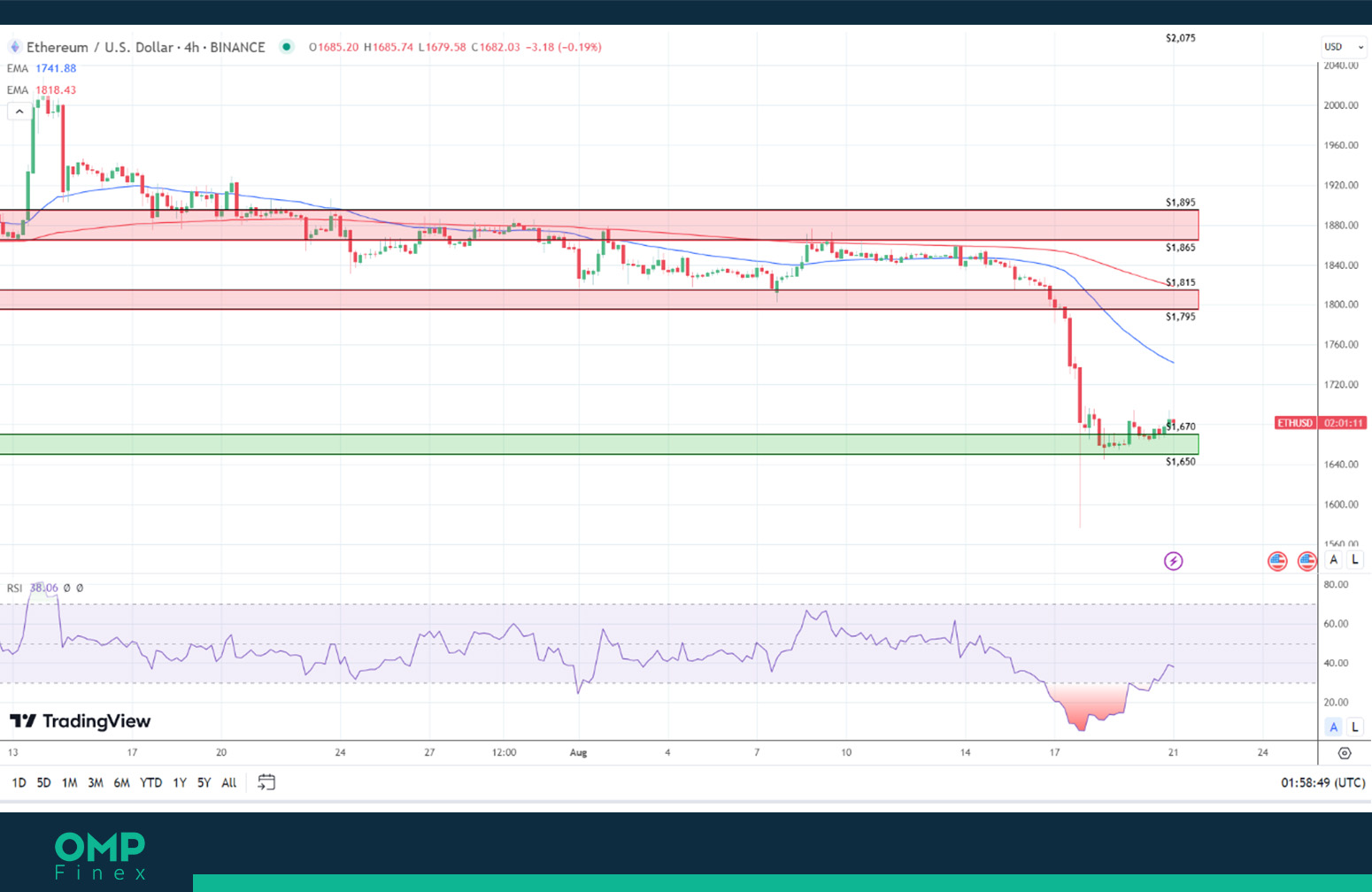Click the $1,865 resistance label

pos(1181,248)
